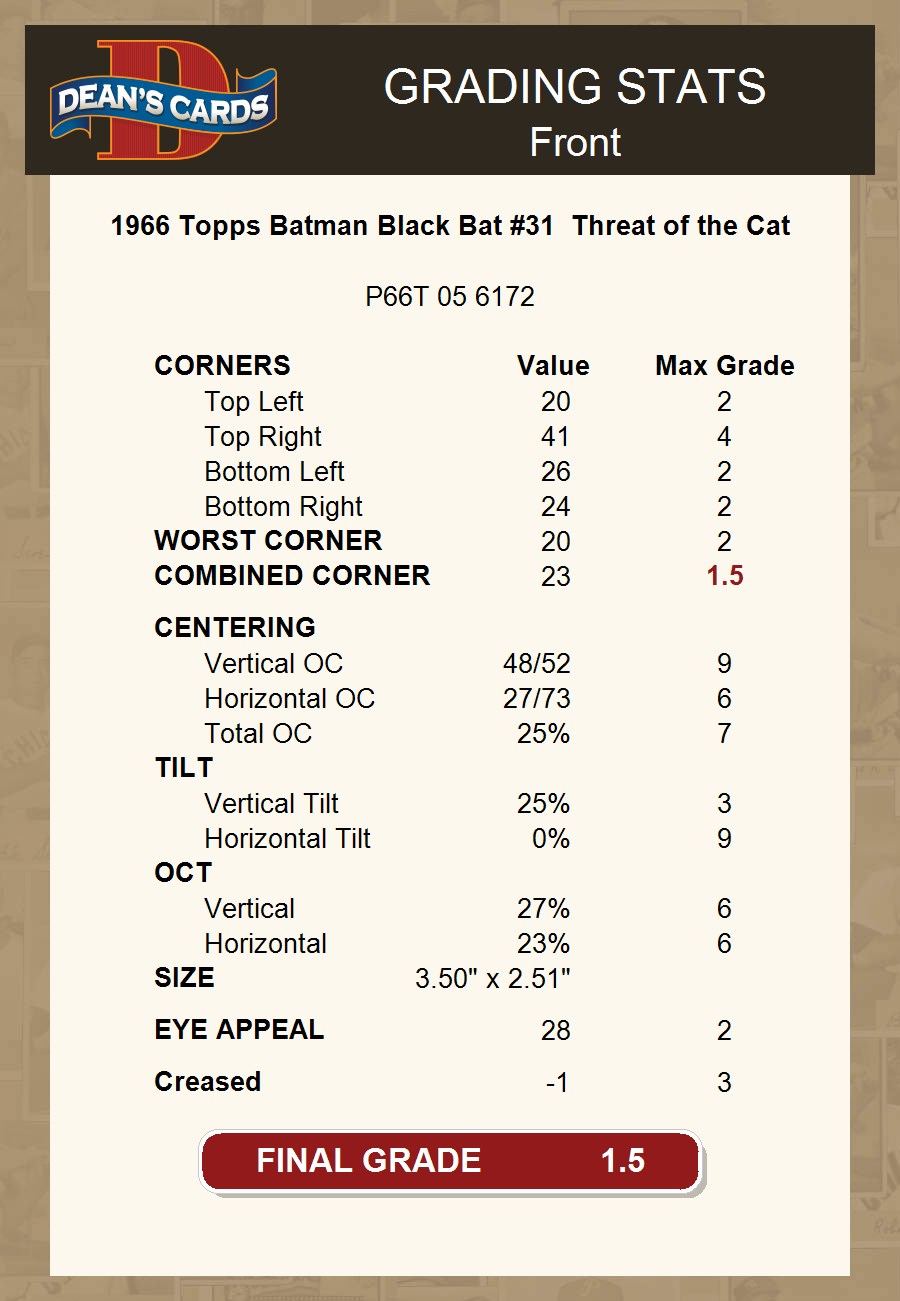This screenshot has width=900, height=1301.
Task: Select the OCT section header
Action: click(x=183, y=873)
